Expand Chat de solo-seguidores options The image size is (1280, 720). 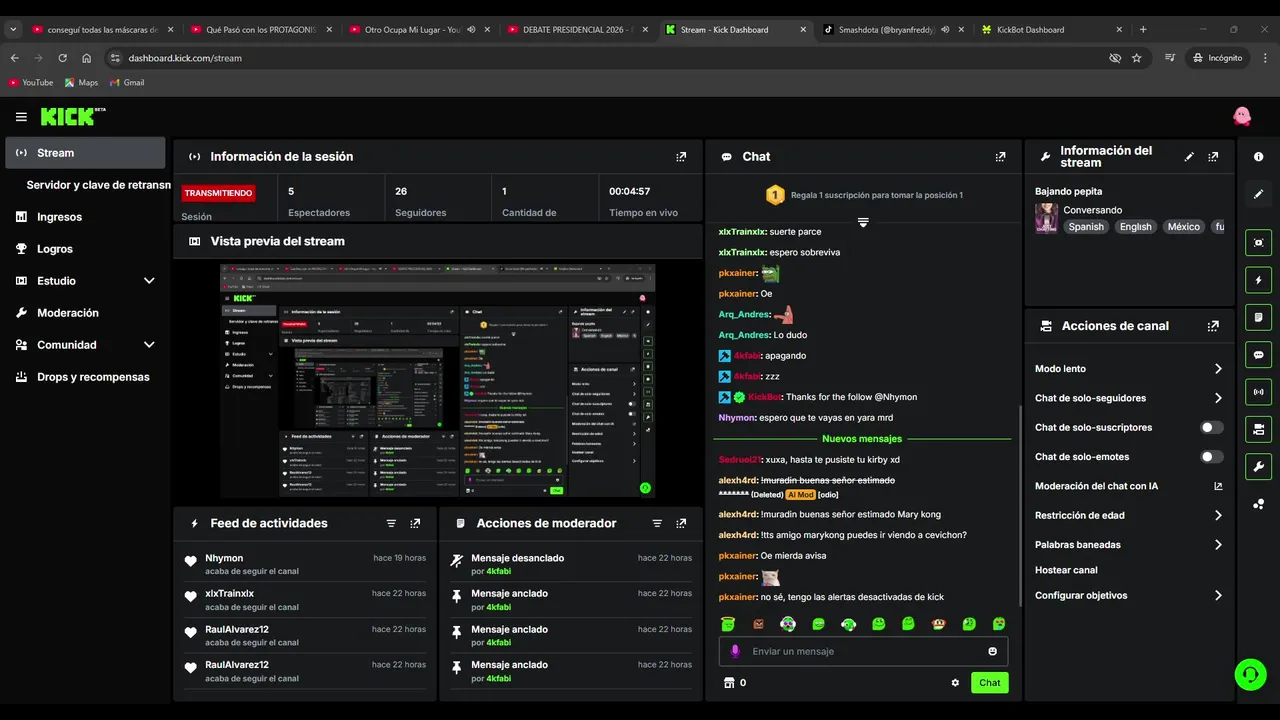1218,398
